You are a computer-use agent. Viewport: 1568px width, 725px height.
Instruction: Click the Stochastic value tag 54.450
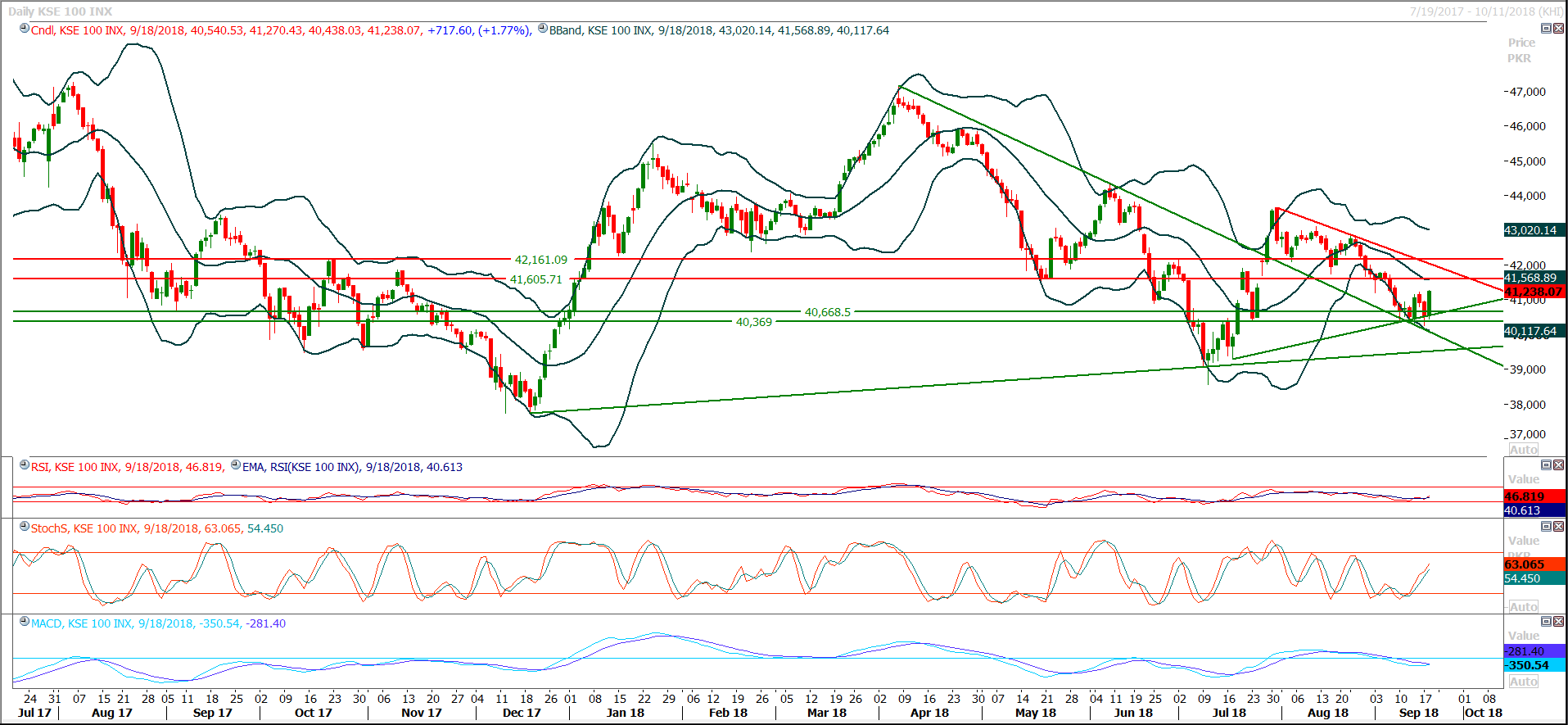click(1535, 578)
